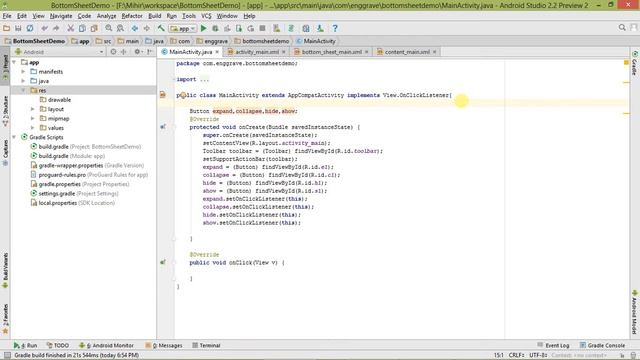Click the Save All toolbar icon

(x=18, y=28)
